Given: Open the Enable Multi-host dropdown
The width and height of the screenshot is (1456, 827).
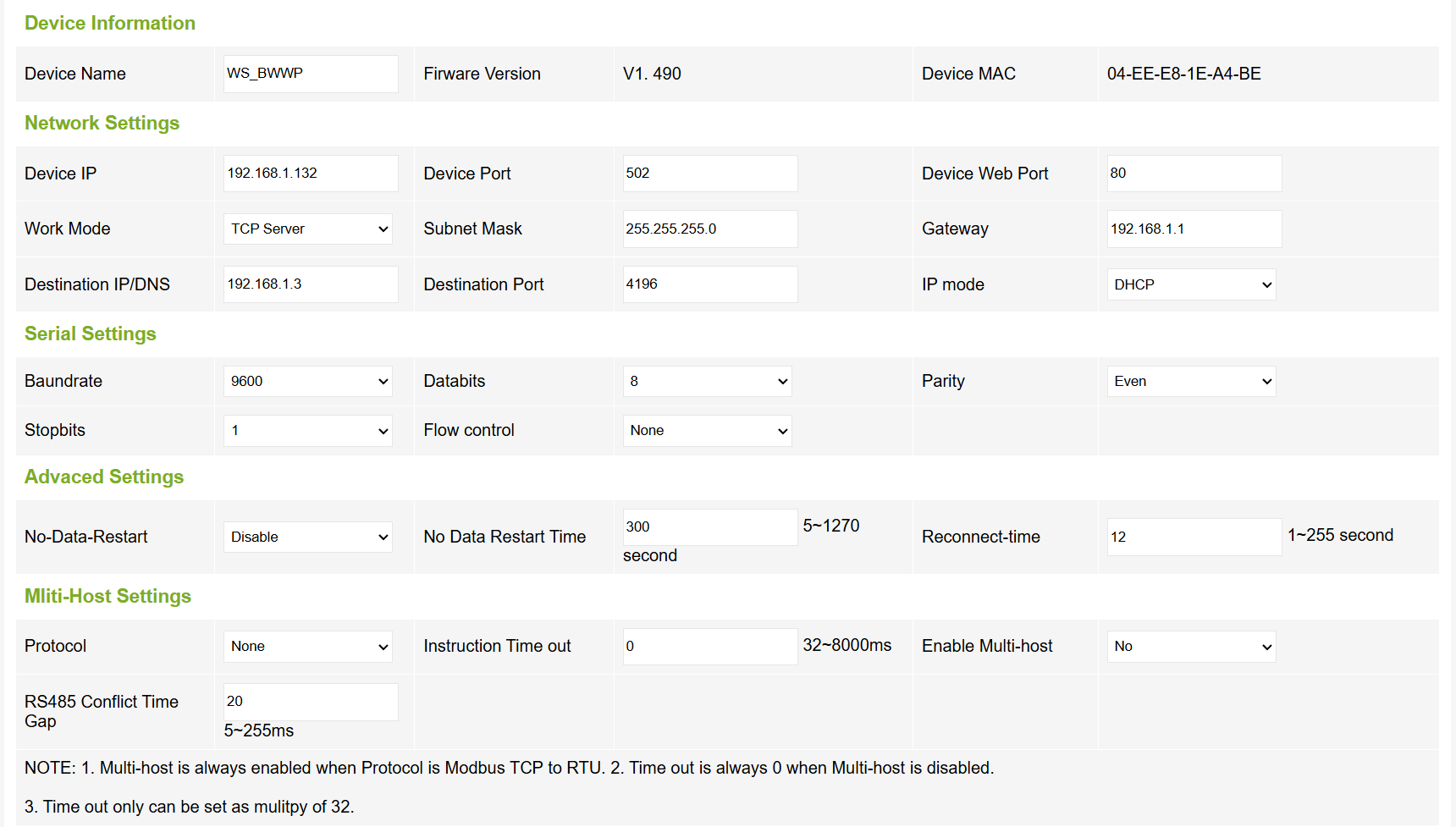Looking at the screenshot, I should 1191,646.
